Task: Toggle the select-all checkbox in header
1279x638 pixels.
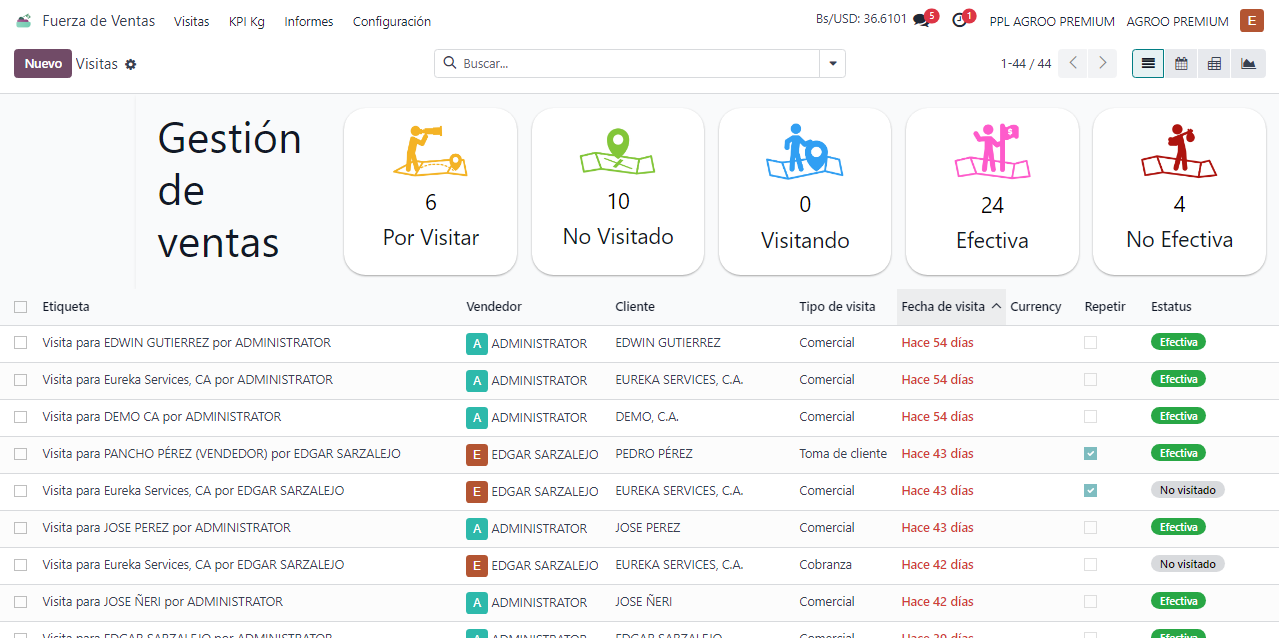Action: 21,307
